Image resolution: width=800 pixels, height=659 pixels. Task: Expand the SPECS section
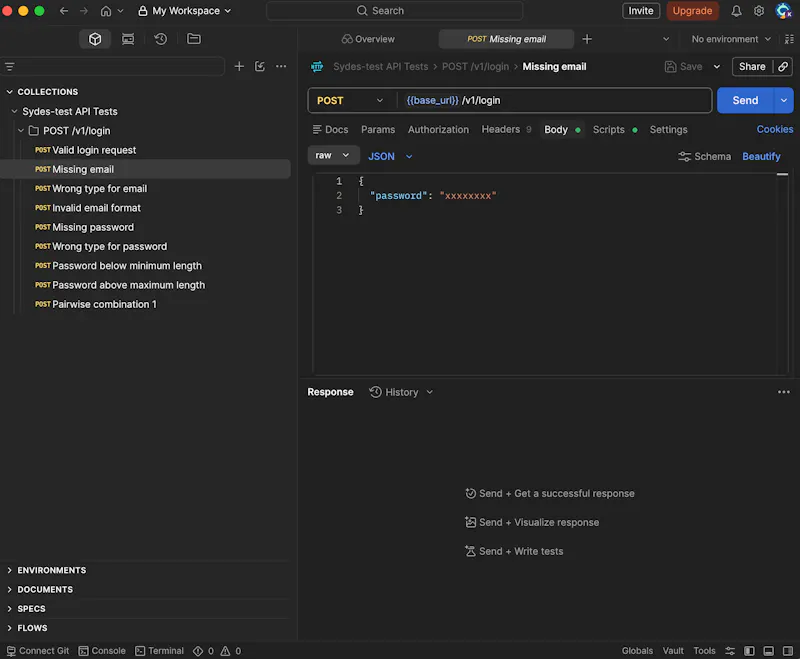(10, 609)
